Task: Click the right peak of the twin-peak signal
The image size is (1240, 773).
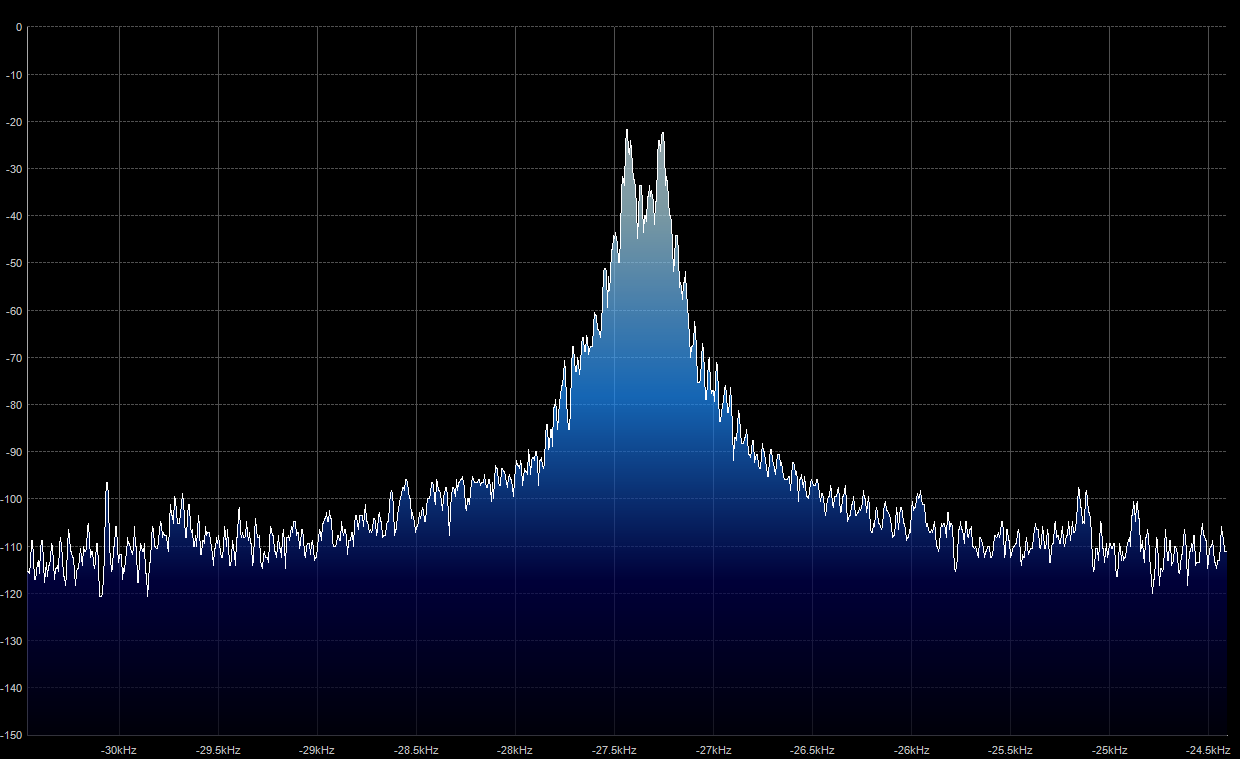Action: 662,135
